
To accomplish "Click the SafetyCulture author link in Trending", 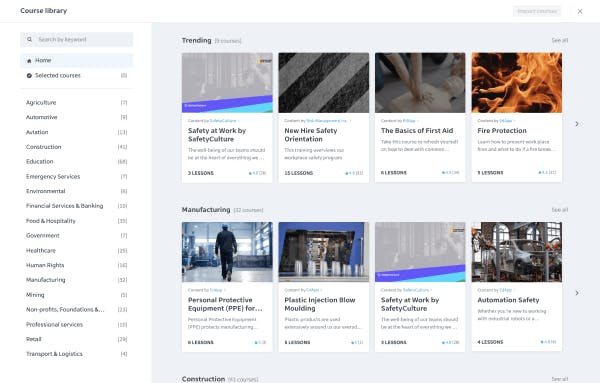I will 223,121.
